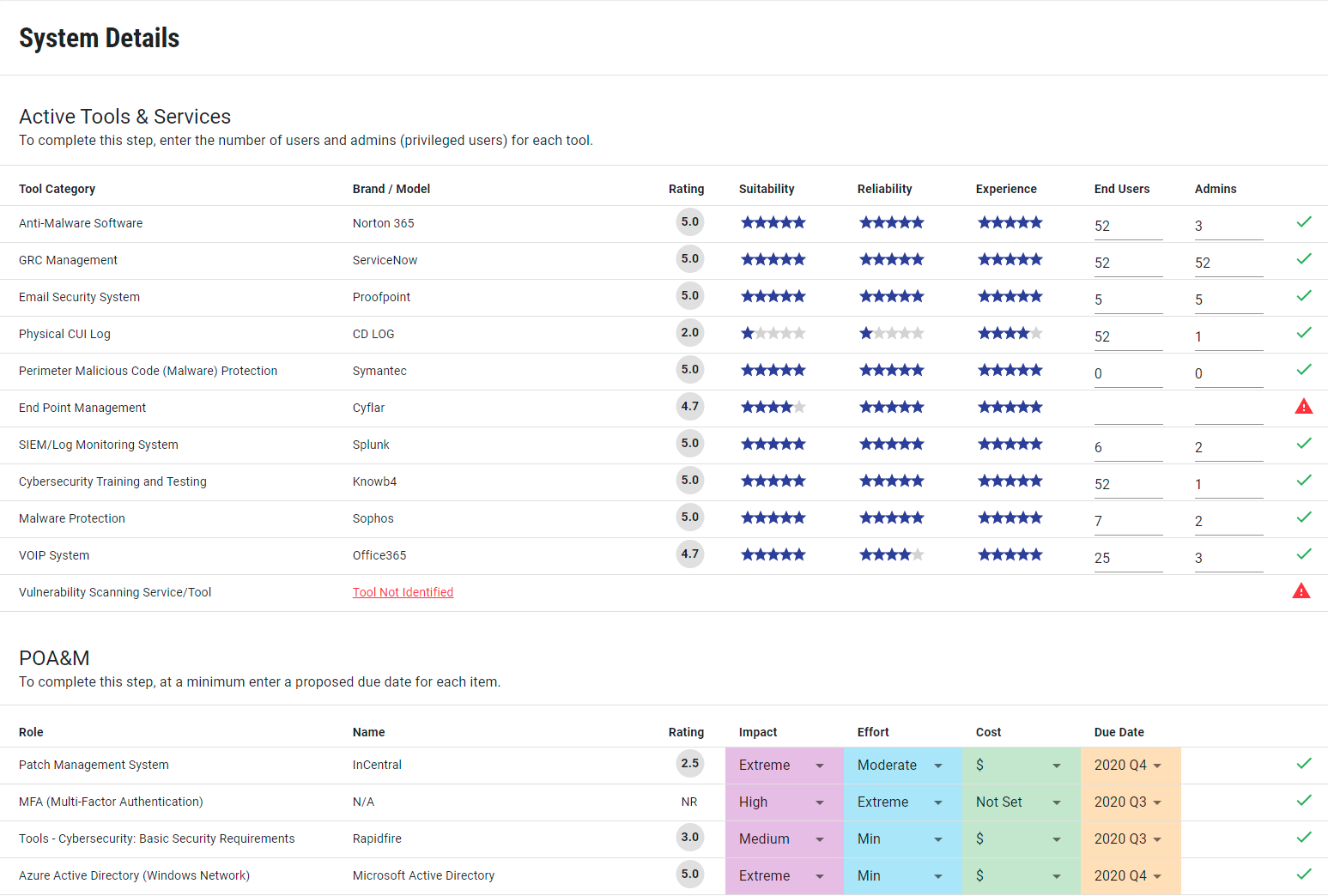Click the warning icon for Vulnerability Scanning Service/Tool

(x=1301, y=591)
